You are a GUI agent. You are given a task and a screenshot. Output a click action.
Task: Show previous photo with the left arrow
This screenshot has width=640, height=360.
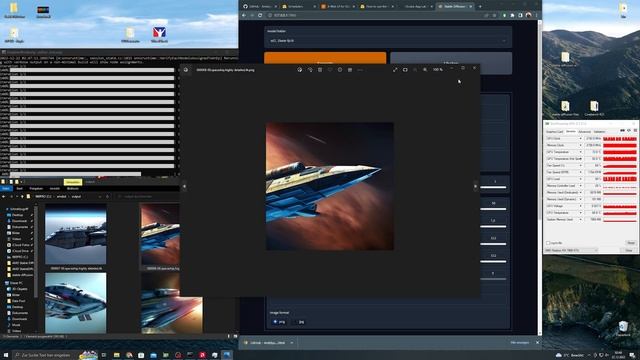[x=184, y=186]
